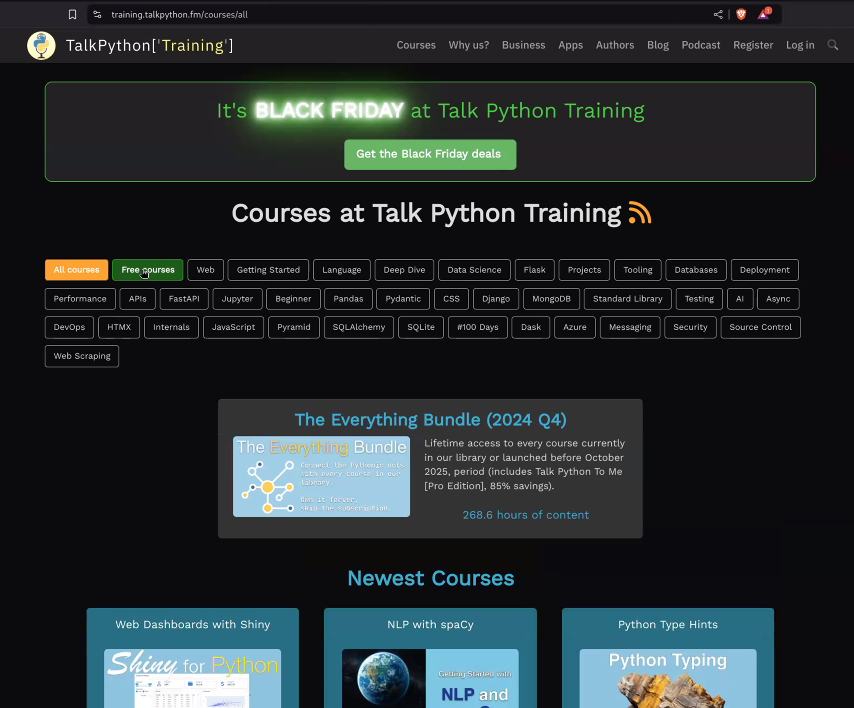Filter by the Pydantic tag
Image resolution: width=854 pixels, height=708 pixels.
point(403,299)
